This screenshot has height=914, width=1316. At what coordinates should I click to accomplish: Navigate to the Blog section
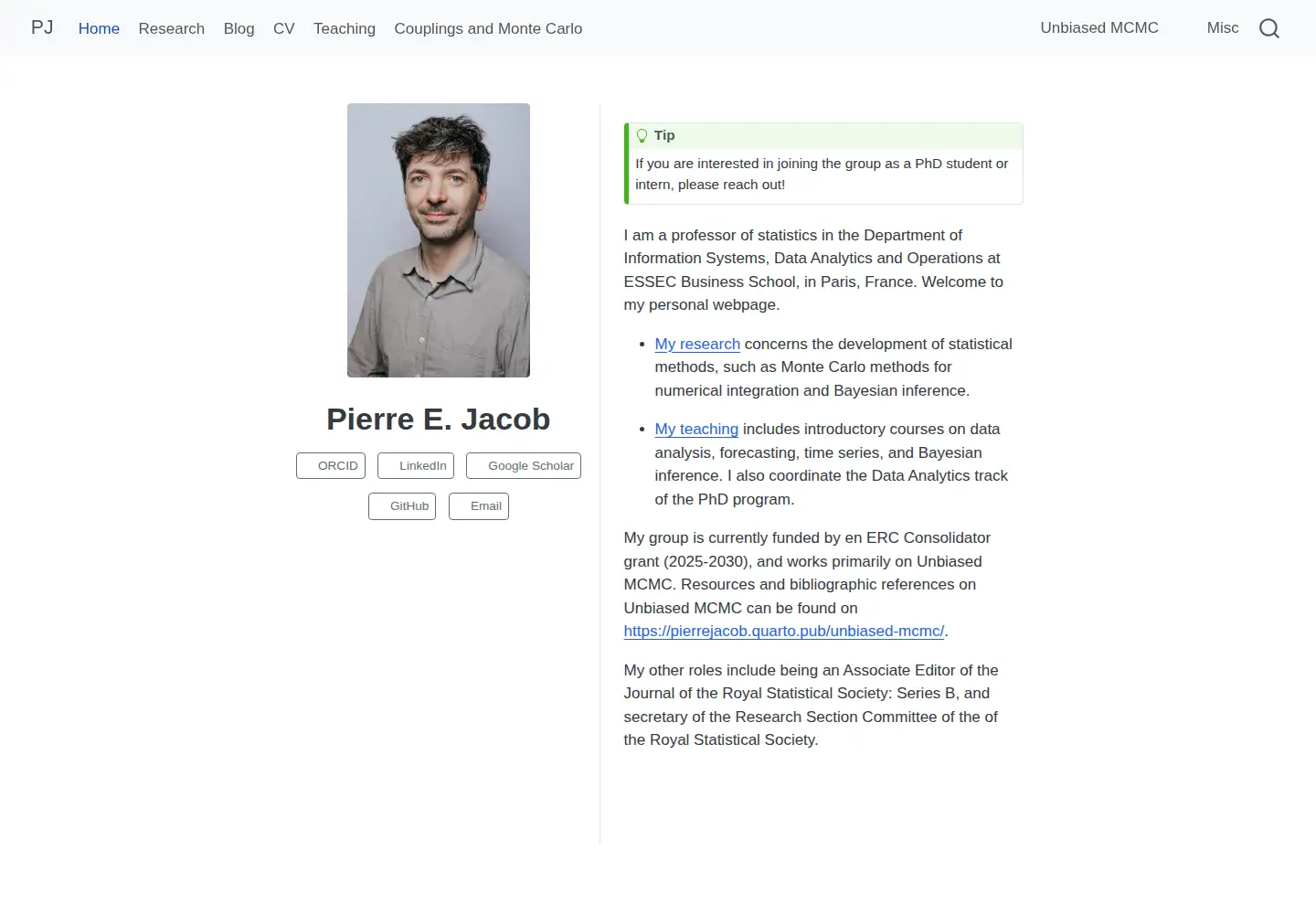point(239,28)
